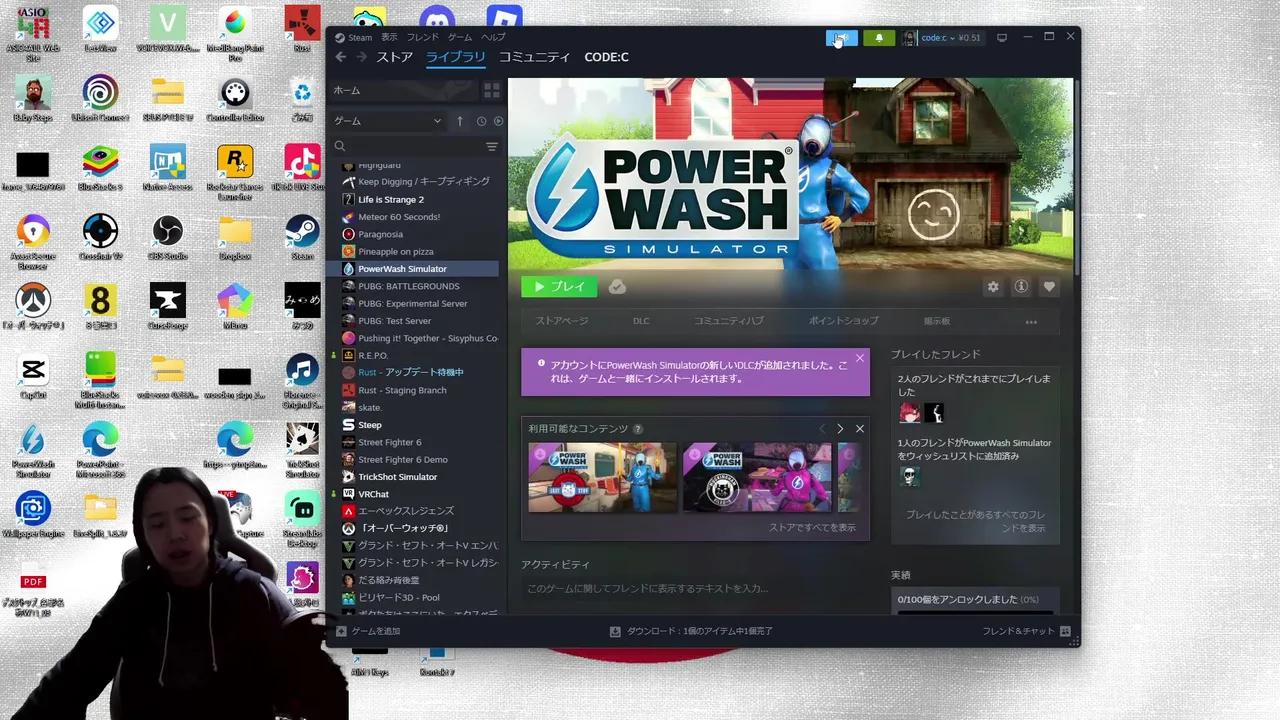This screenshot has width=1280, height=720.
Task: Open the DLC tab for the game
Action: [x=641, y=321]
